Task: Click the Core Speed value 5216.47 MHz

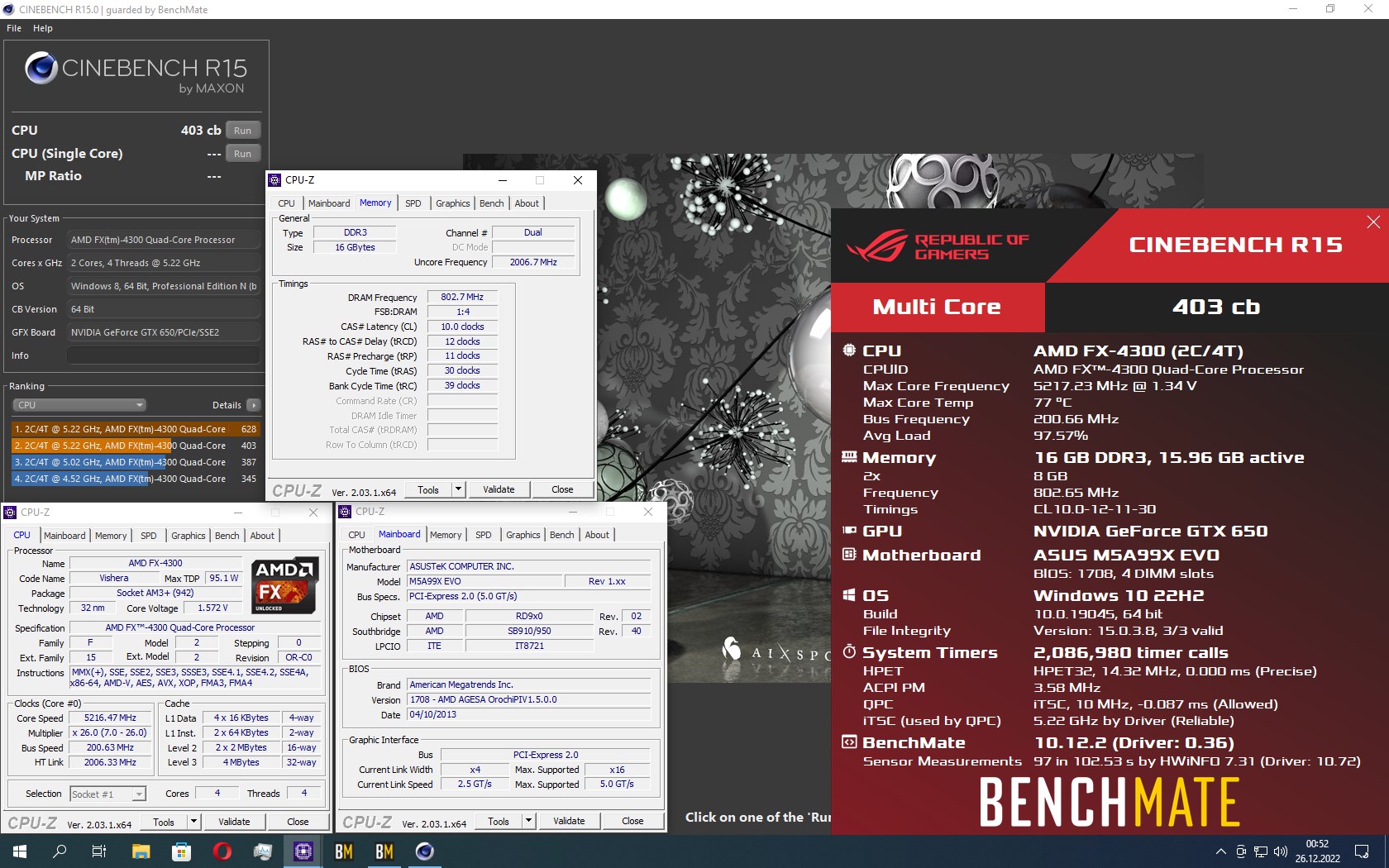Action: tap(110, 718)
